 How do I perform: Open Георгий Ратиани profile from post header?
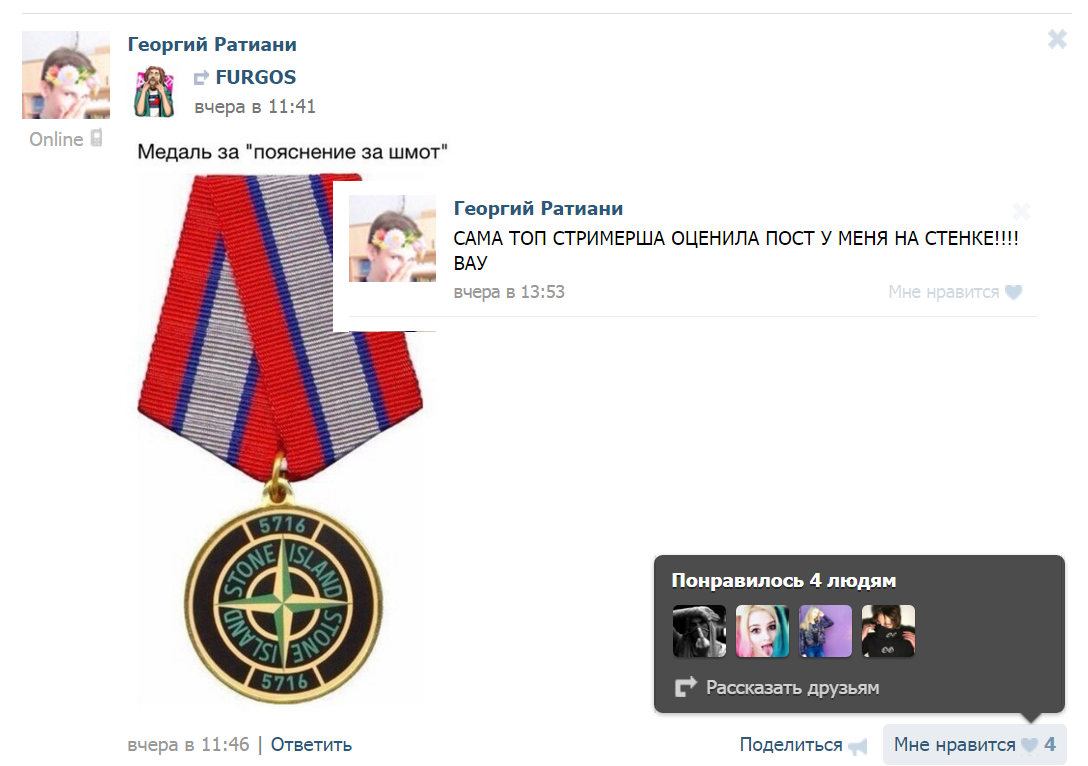tap(212, 44)
